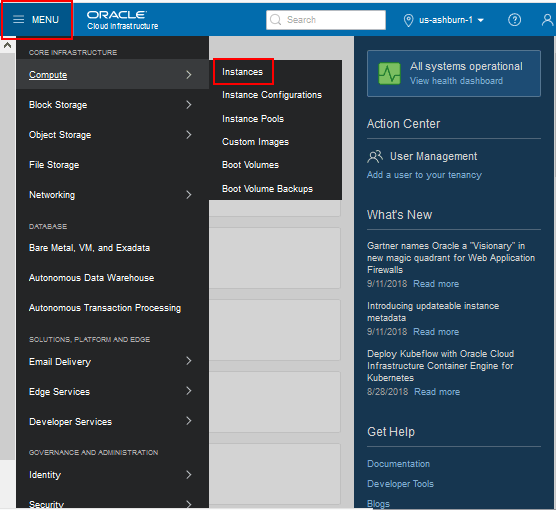
Task: Collapse the page with the up-arrow button
Action: [7, 45]
